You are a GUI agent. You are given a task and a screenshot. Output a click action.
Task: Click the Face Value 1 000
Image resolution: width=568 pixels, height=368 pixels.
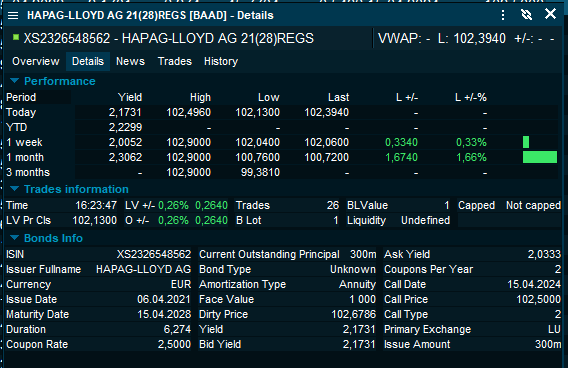click(x=363, y=299)
